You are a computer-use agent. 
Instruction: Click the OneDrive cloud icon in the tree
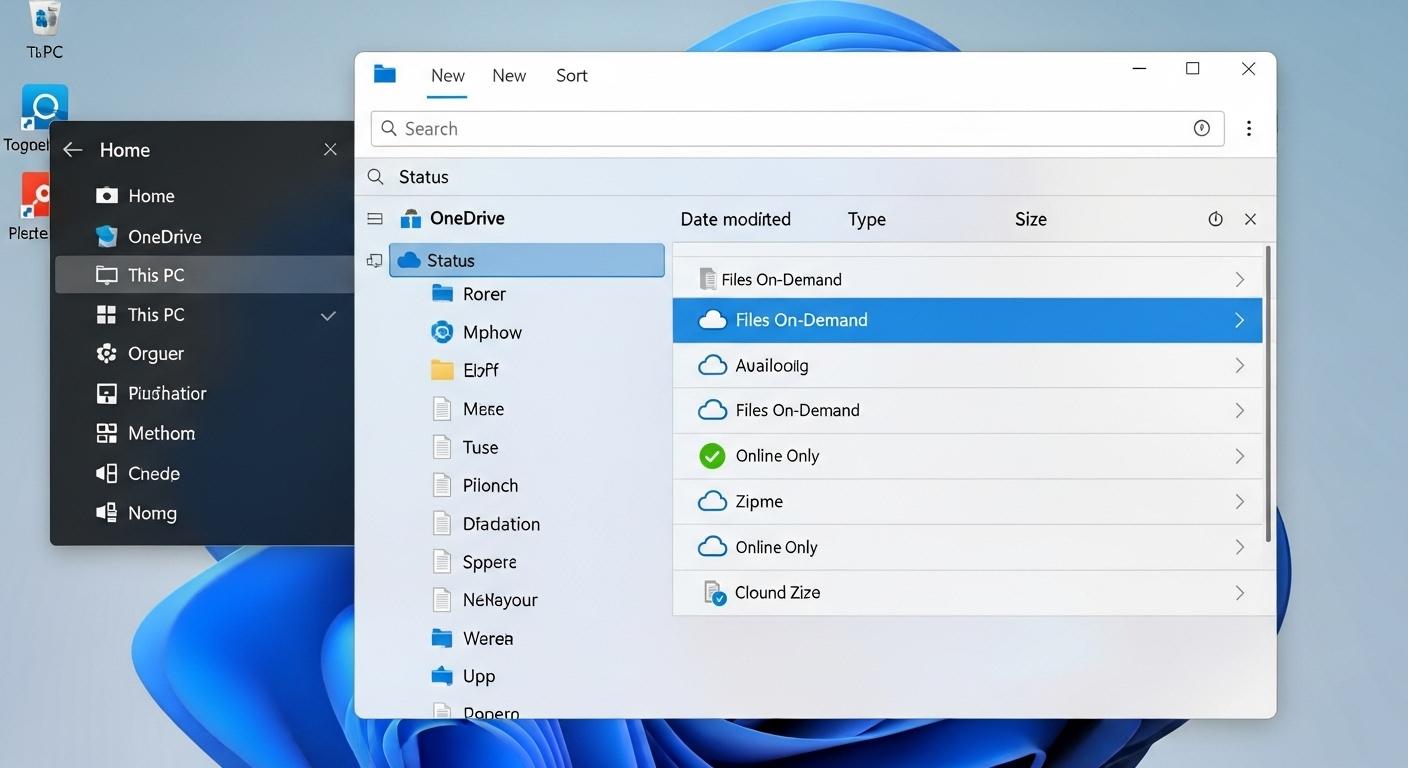413,218
